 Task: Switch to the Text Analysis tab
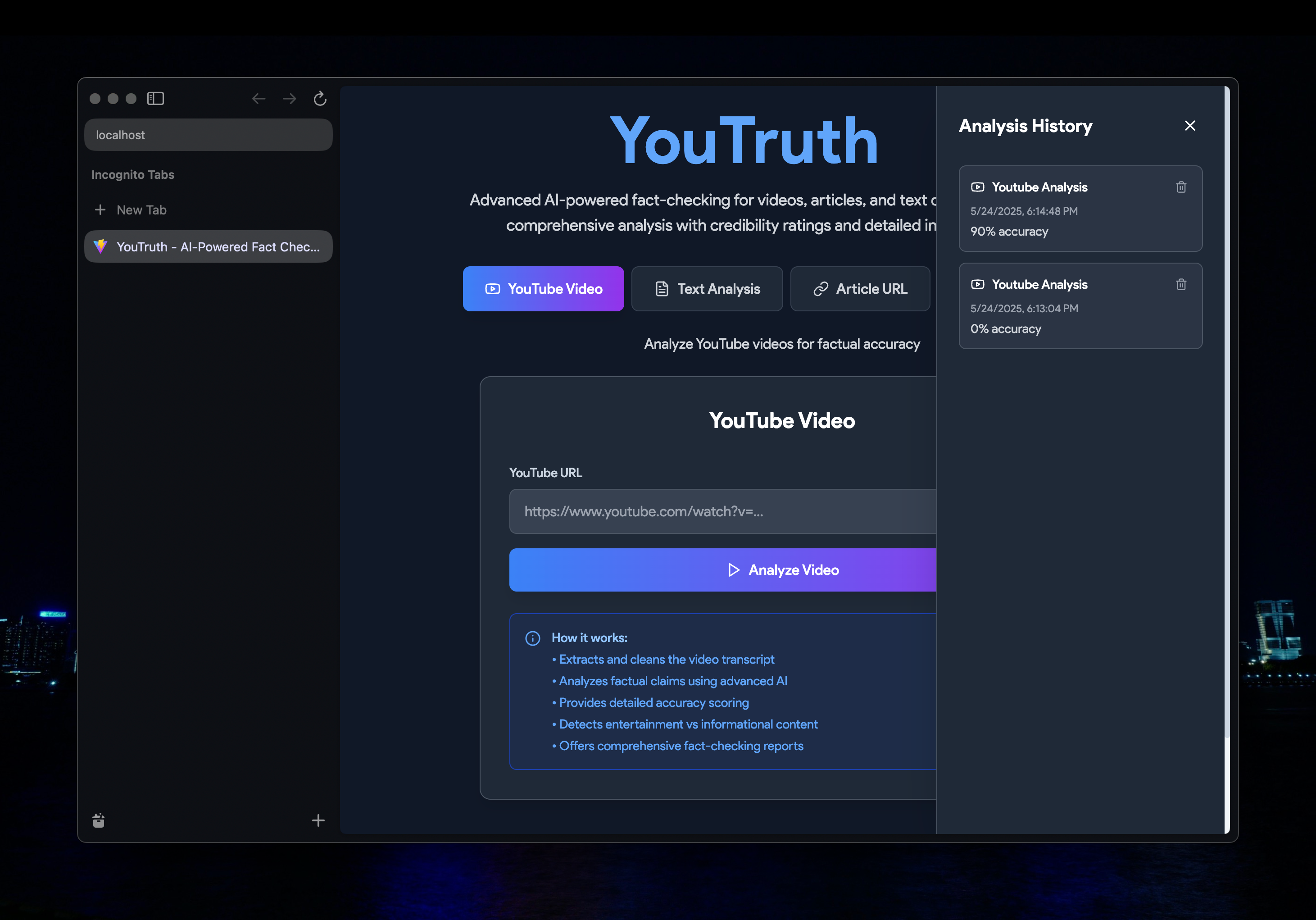707,289
